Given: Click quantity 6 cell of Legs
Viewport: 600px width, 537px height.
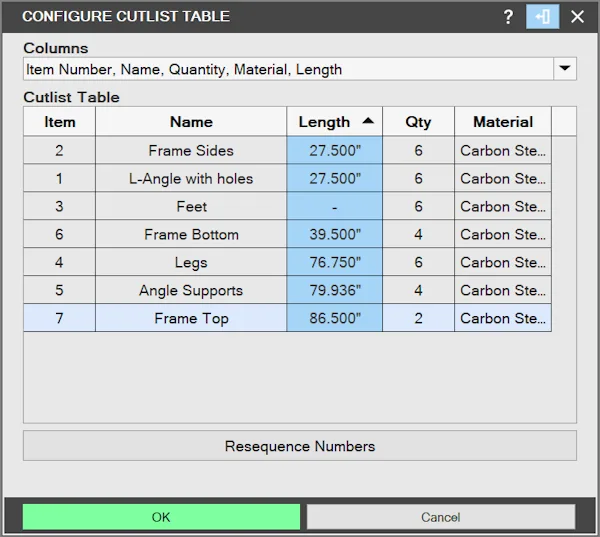Looking at the screenshot, I should (418, 262).
